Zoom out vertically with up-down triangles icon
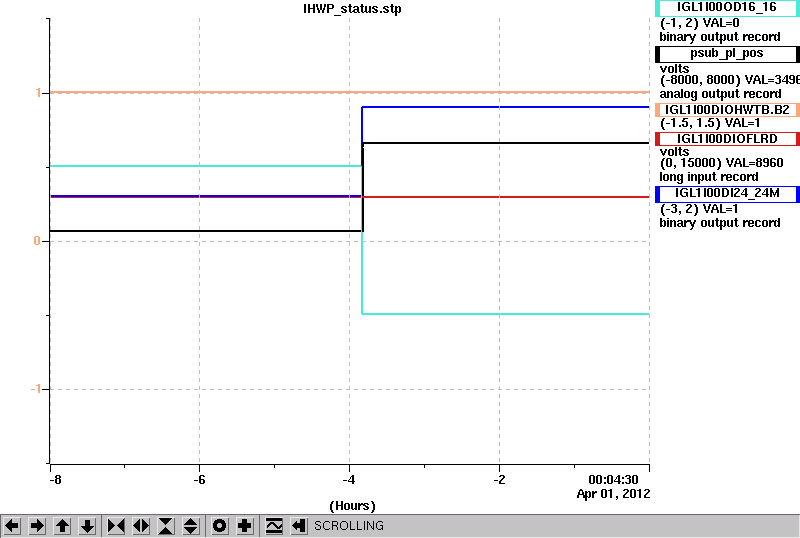This screenshot has height=538, width=800. point(191,526)
